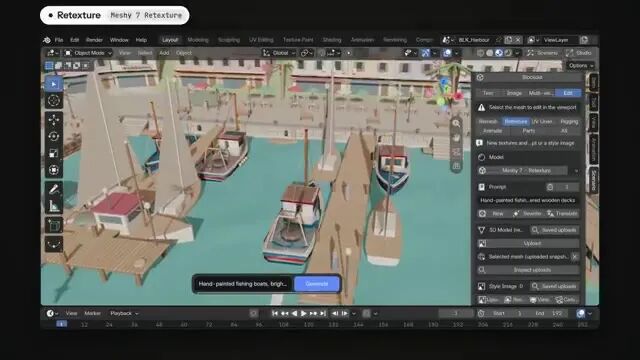
Task: Select the Image tab in Blockade panel
Action: pos(514,93)
